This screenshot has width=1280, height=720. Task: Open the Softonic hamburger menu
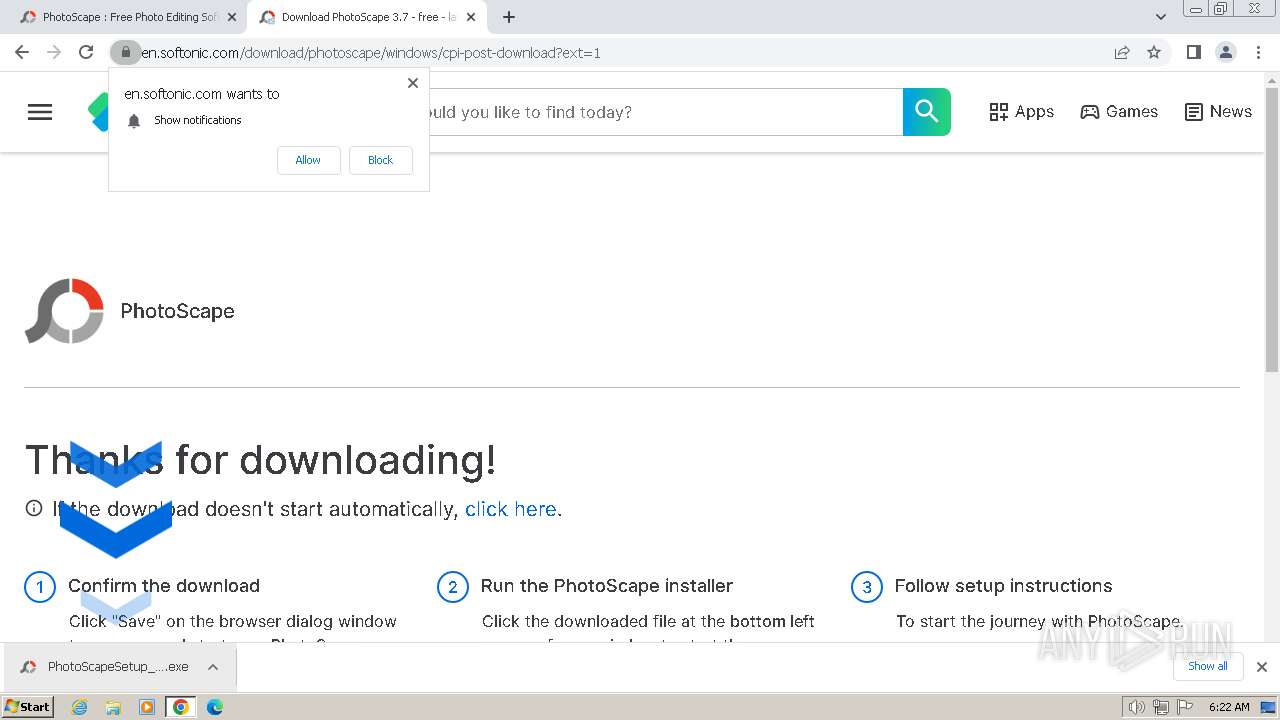pyautogui.click(x=40, y=112)
